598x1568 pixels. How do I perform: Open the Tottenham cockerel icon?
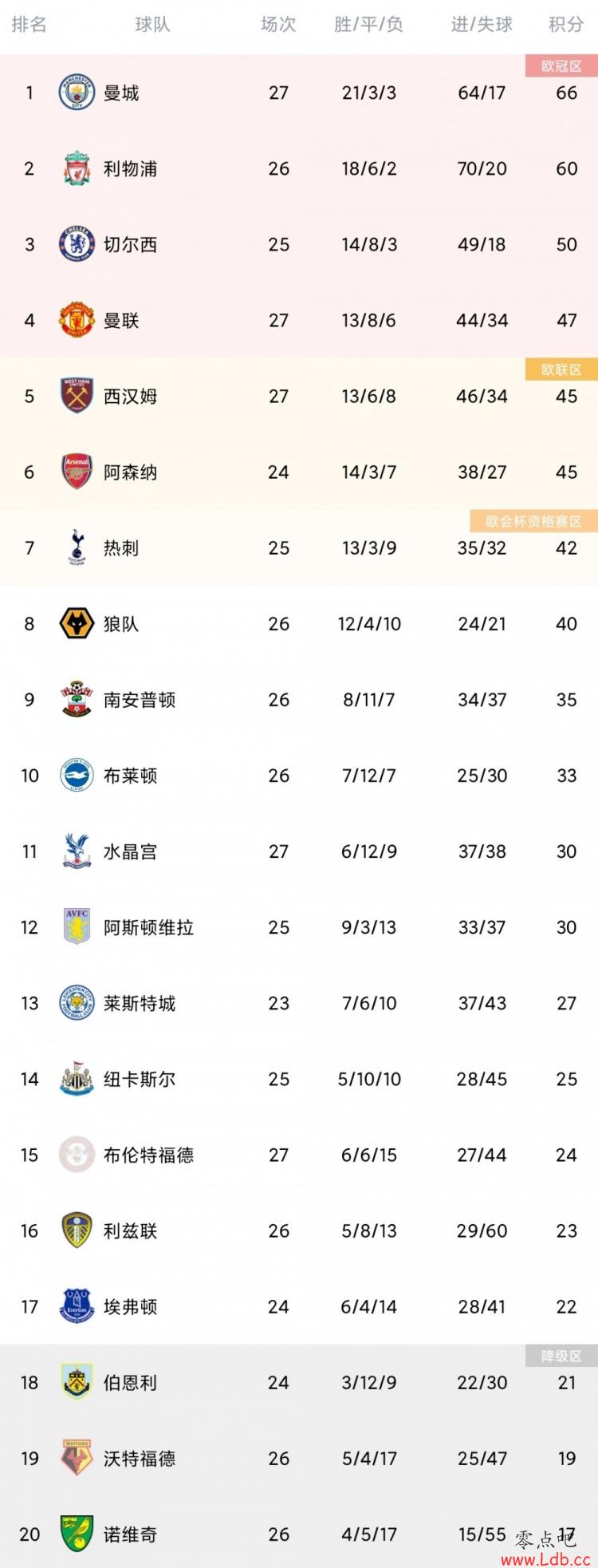[x=77, y=547]
